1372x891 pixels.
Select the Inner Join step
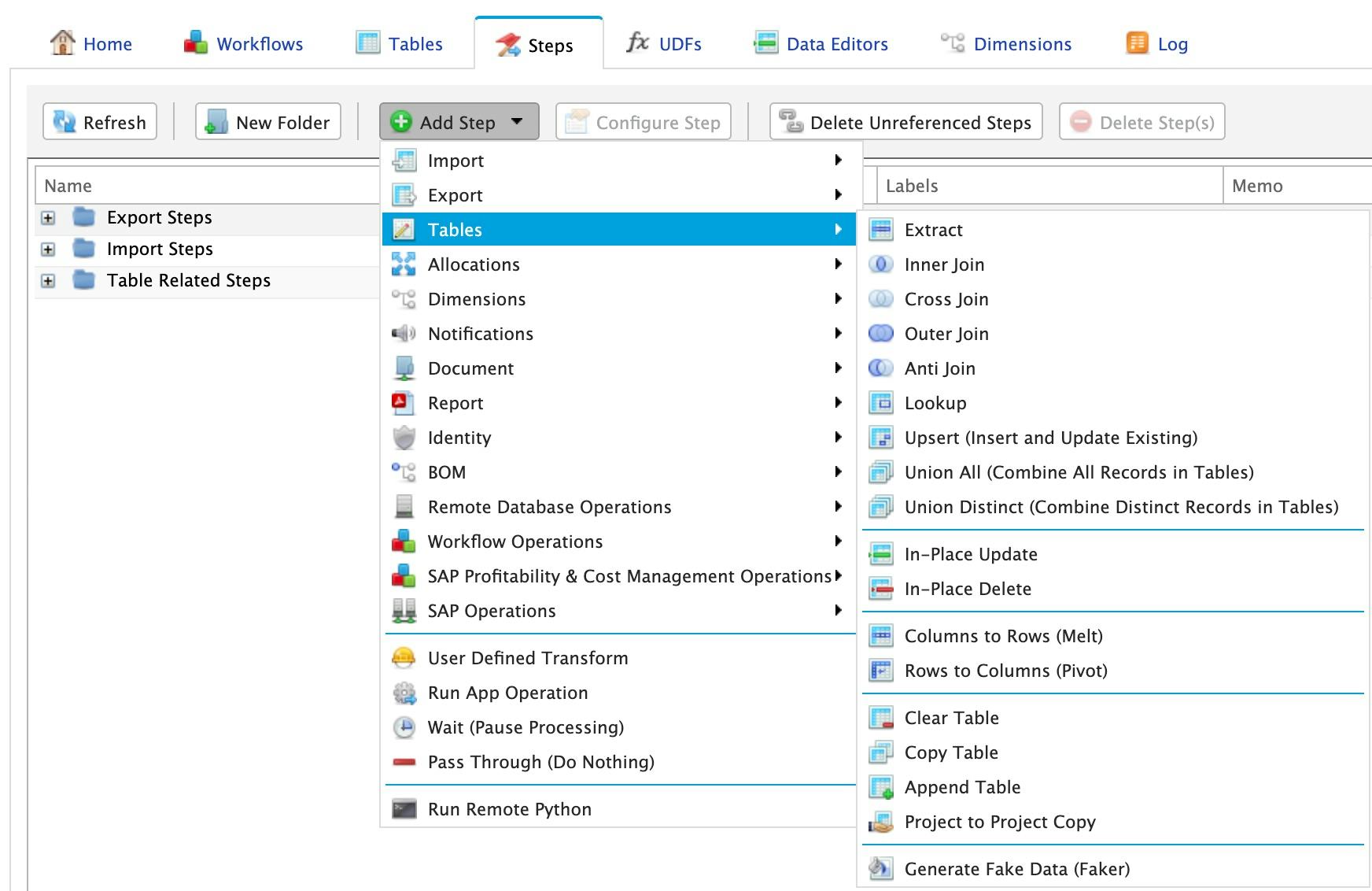[943, 264]
